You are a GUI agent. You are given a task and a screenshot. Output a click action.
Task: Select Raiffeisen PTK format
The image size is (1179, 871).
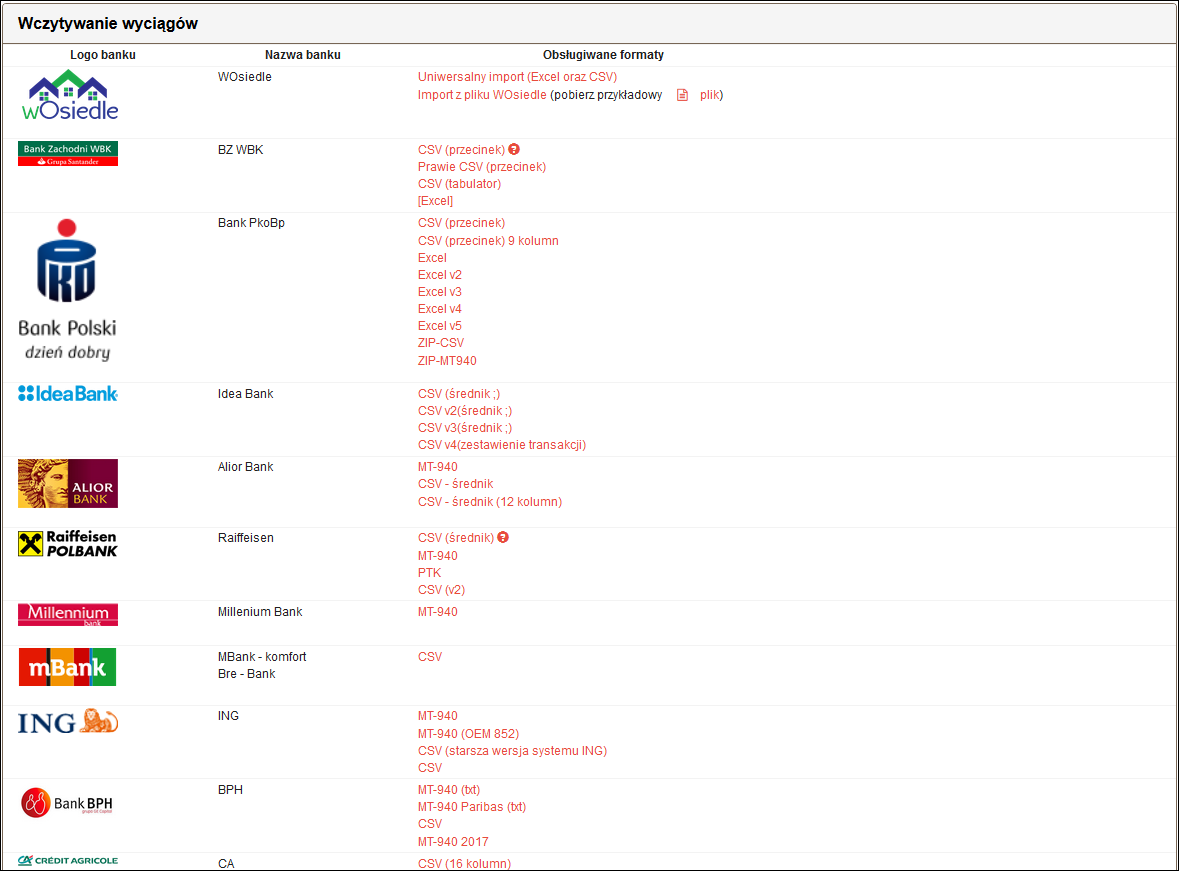(429, 573)
